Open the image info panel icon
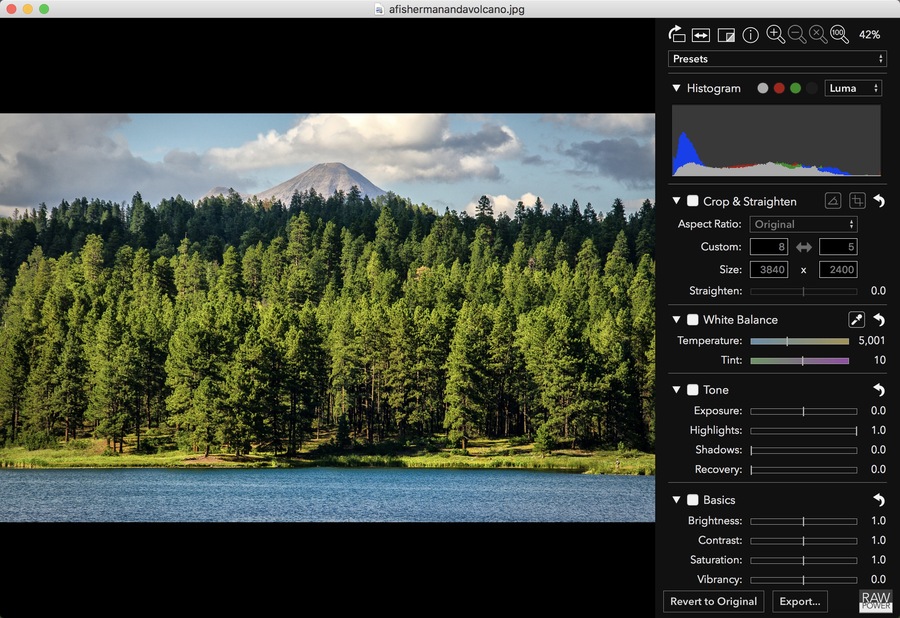900x618 pixels. [x=750, y=35]
